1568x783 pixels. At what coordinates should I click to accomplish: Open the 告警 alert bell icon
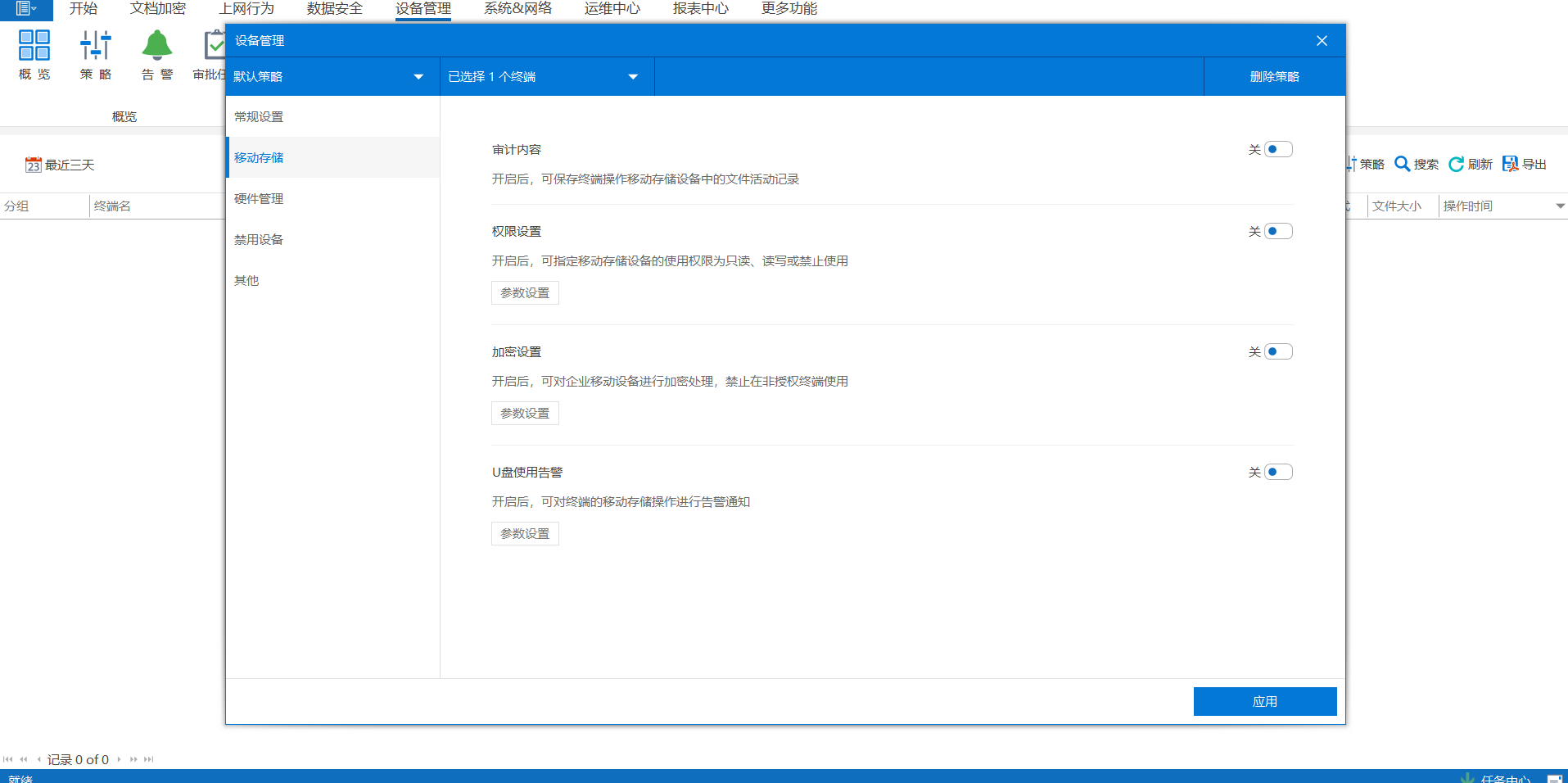pyautogui.click(x=156, y=46)
